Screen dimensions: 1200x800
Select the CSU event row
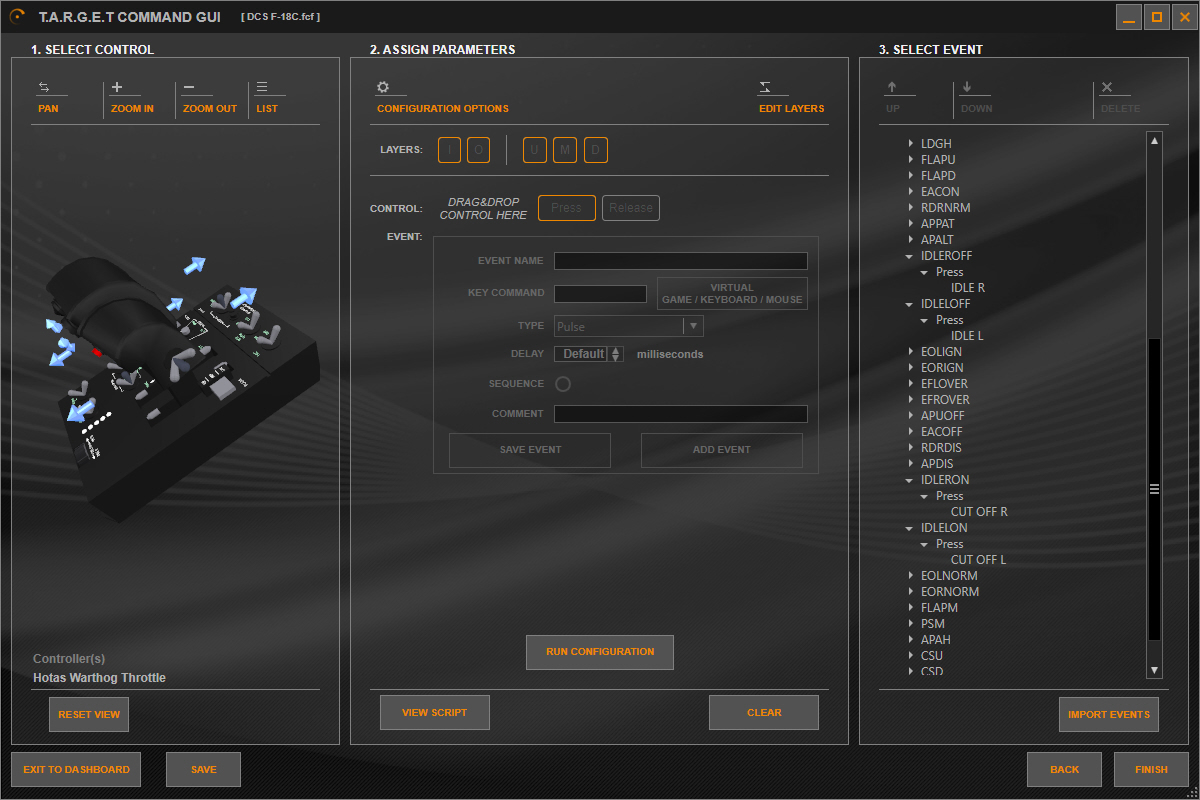[931, 656]
